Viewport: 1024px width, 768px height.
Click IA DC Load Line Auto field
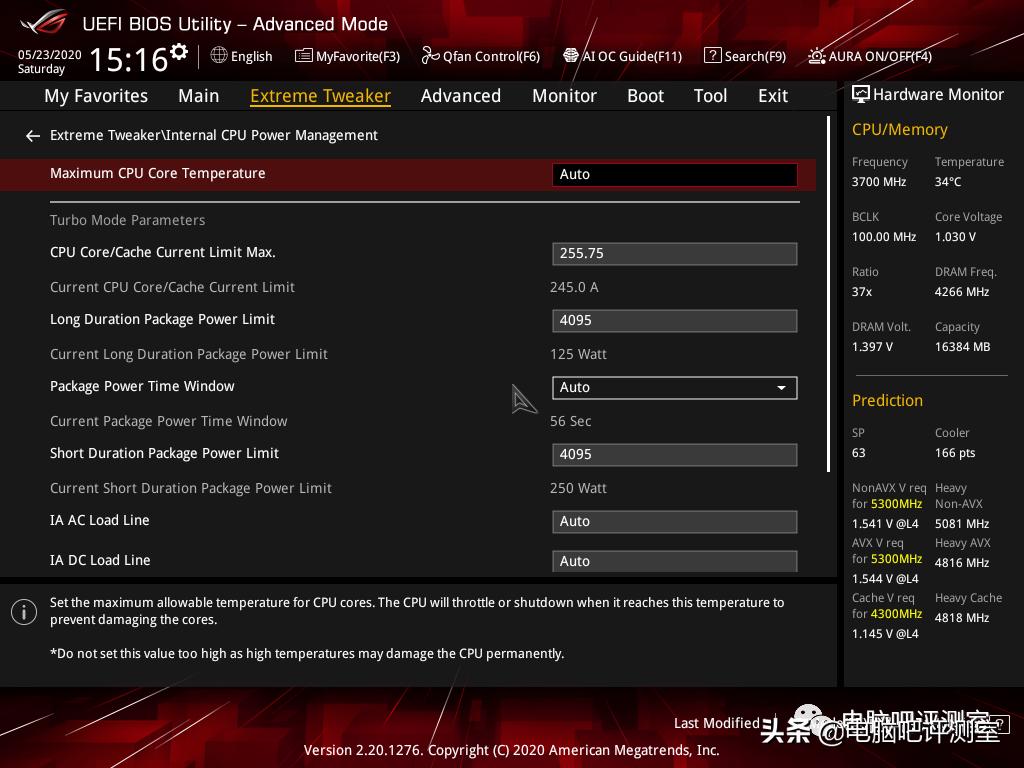[675, 561]
